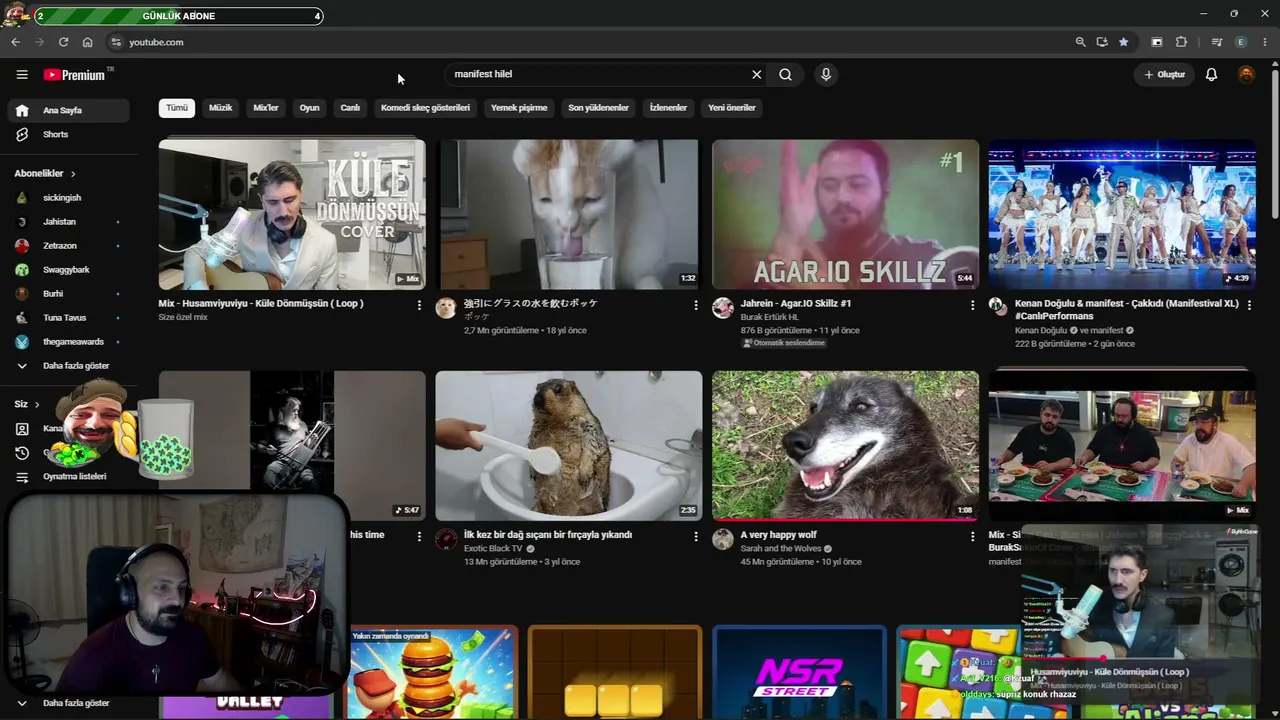Open the Tuna Tavus channel subscription
This screenshot has width=1280, height=720.
coord(68,318)
